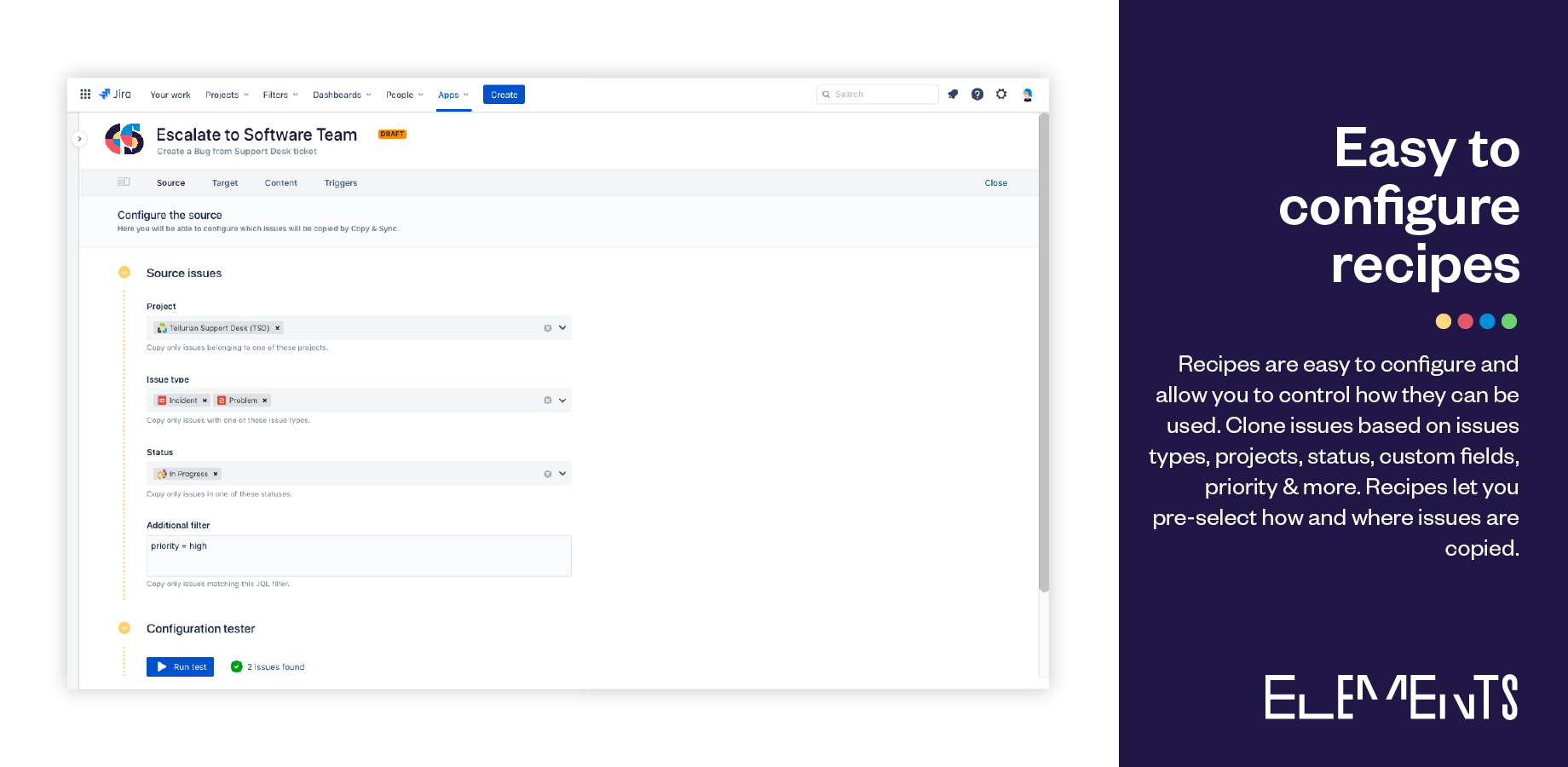Click the Create button
This screenshot has height=767, width=1568.
point(504,95)
